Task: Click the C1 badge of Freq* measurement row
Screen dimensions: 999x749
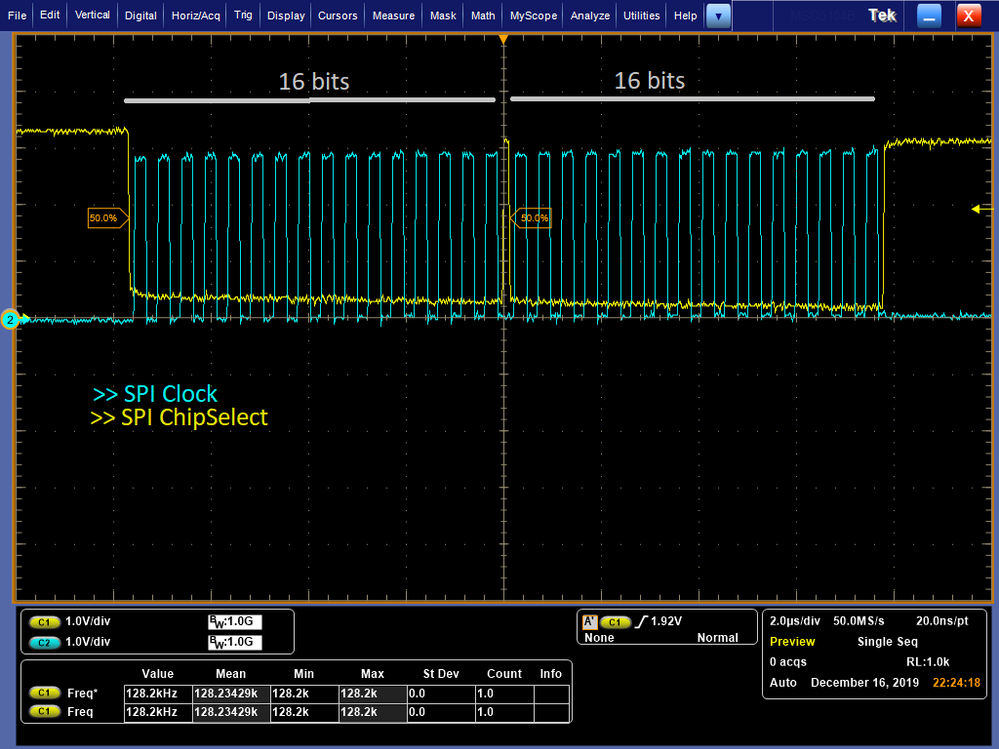Action: [44, 693]
